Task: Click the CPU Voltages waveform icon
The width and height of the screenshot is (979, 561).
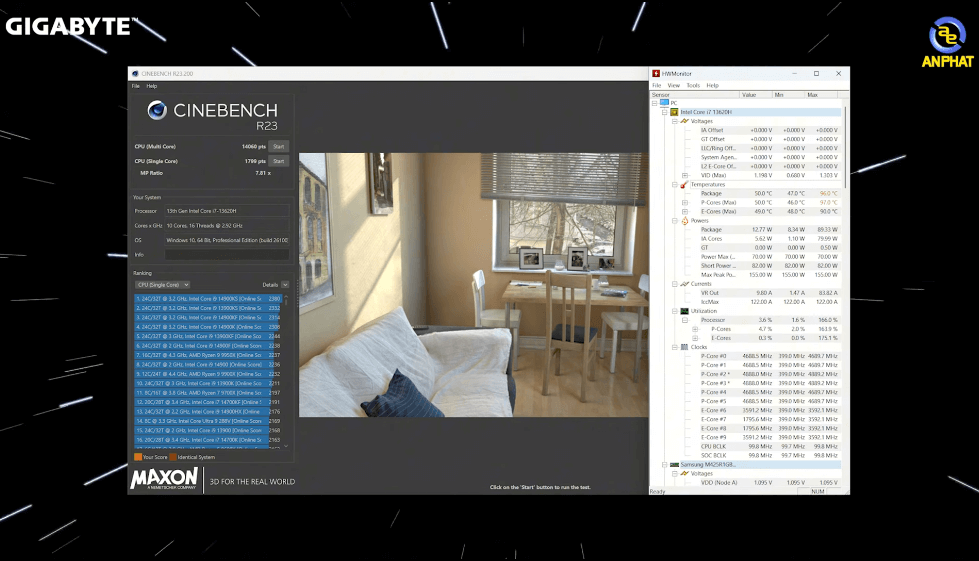Action: (x=684, y=121)
